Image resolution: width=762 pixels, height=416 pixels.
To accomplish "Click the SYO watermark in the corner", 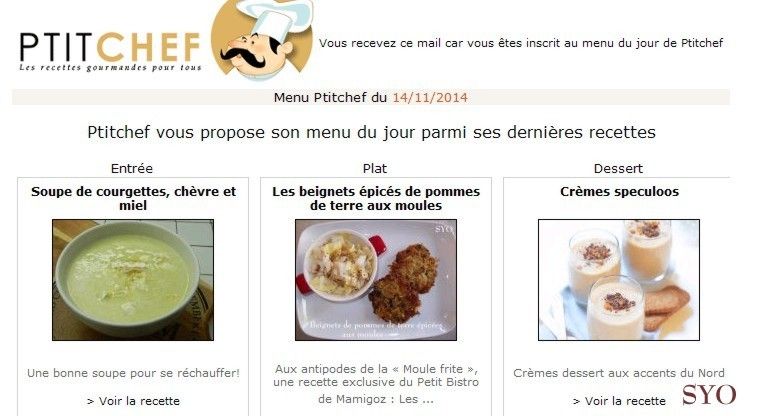I will pos(709,394).
